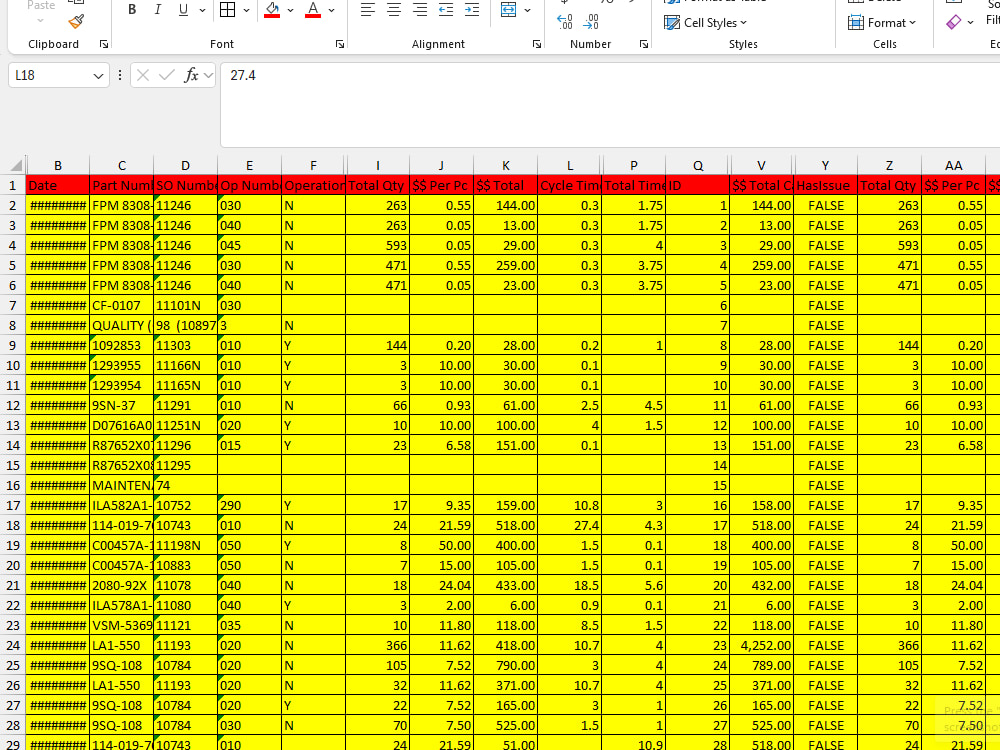Viewport: 1000px width, 750px height.
Task: Select column Y header
Action: coord(825,166)
